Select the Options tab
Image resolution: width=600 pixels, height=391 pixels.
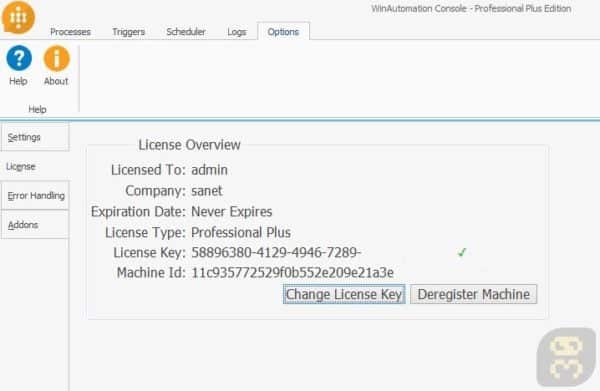click(x=283, y=31)
